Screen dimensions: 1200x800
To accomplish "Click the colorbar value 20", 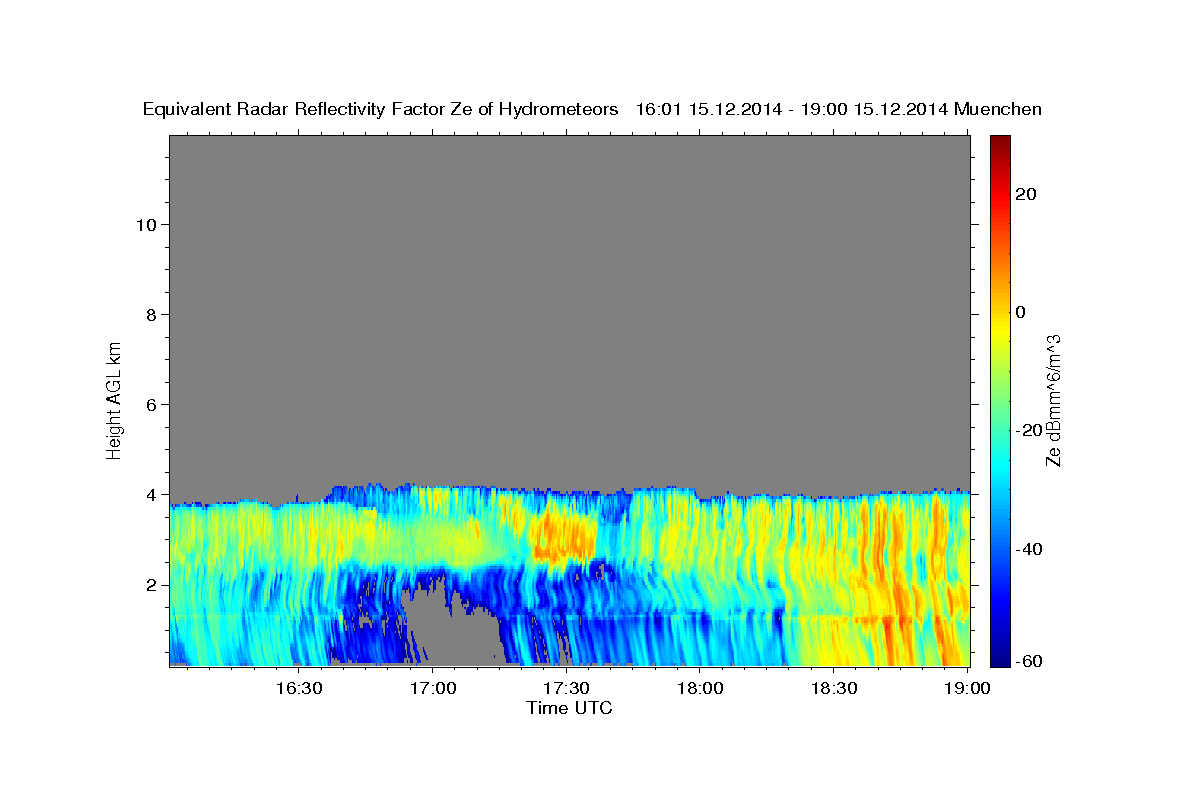I will (x=1025, y=194).
